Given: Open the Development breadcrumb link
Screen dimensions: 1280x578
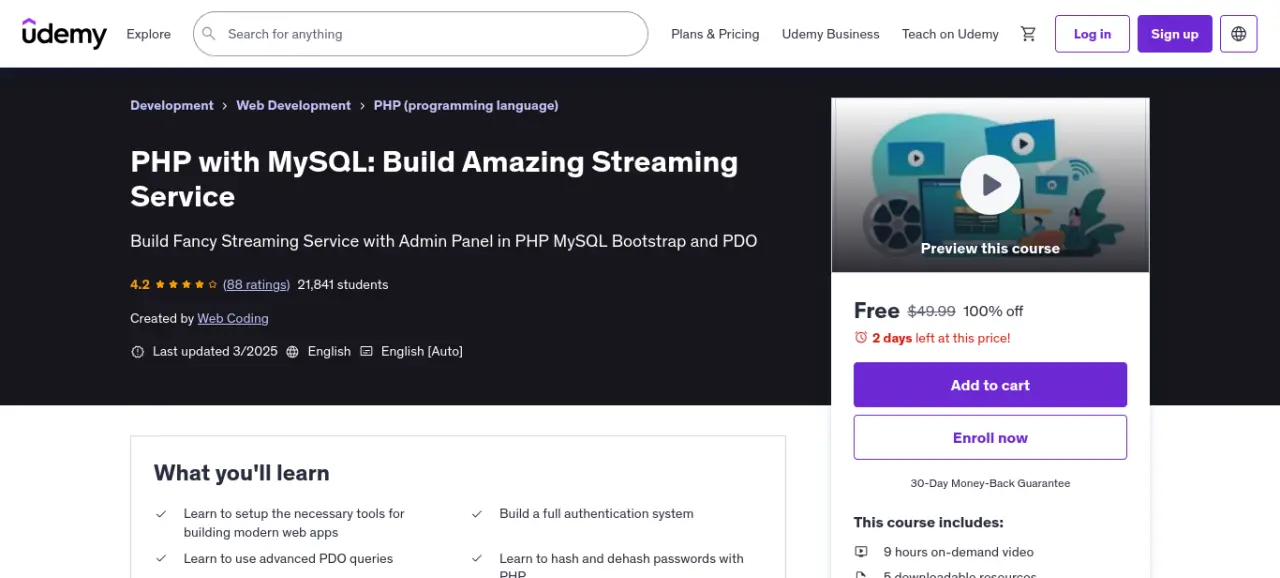Looking at the screenshot, I should pos(172,106).
